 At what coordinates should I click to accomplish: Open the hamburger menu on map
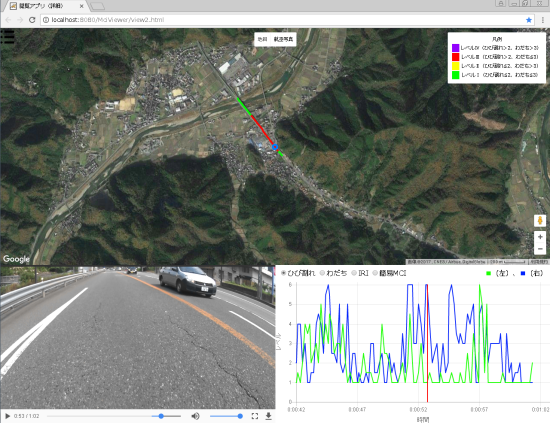pyautogui.click(x=7, y=36)
